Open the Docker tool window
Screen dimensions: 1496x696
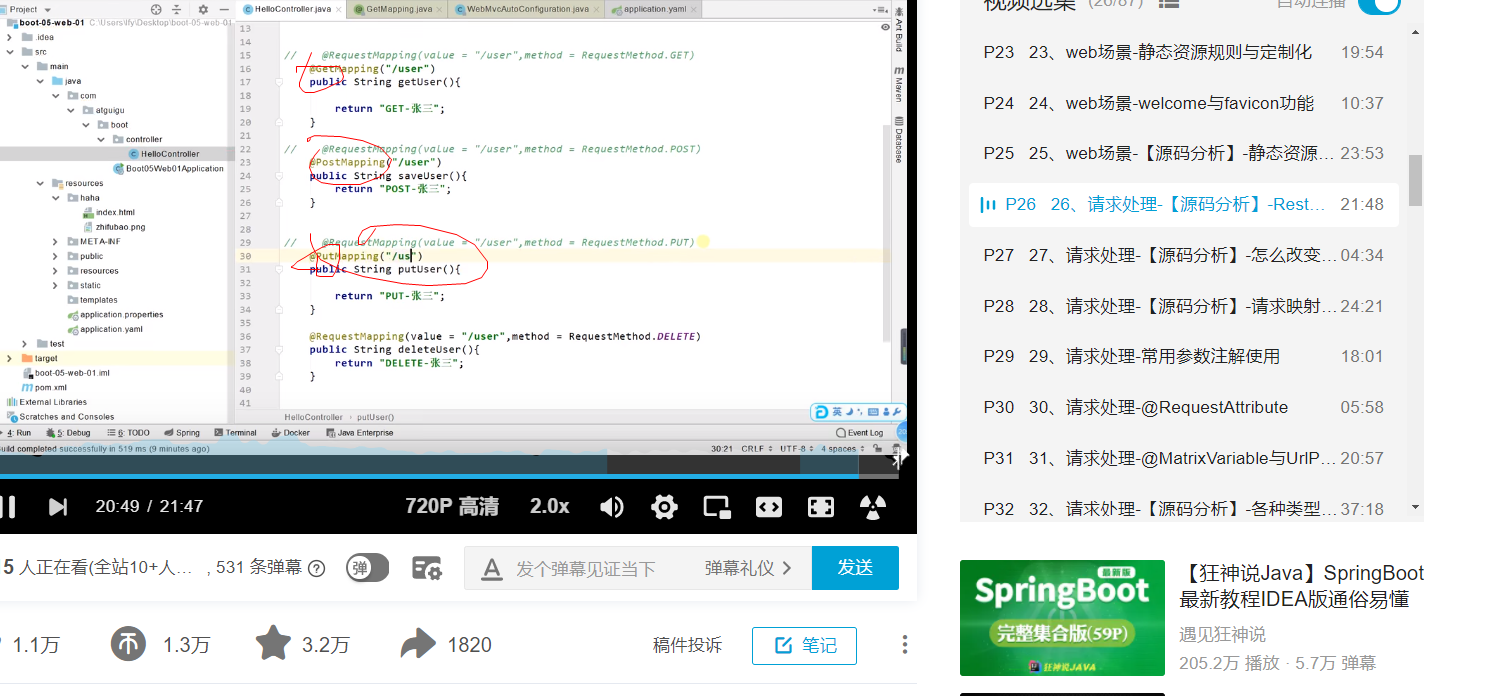[291, 433]
